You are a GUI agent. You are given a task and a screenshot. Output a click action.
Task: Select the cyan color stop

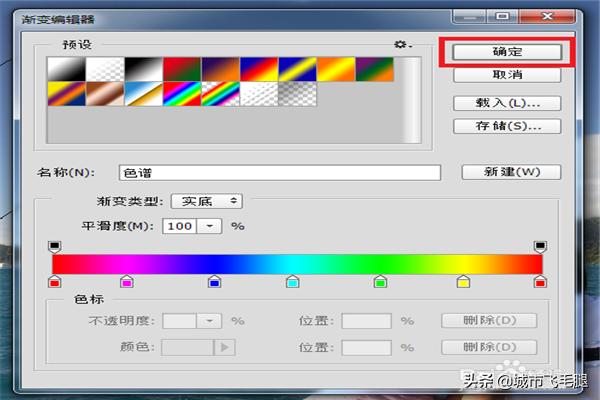(x=293, y=281)
